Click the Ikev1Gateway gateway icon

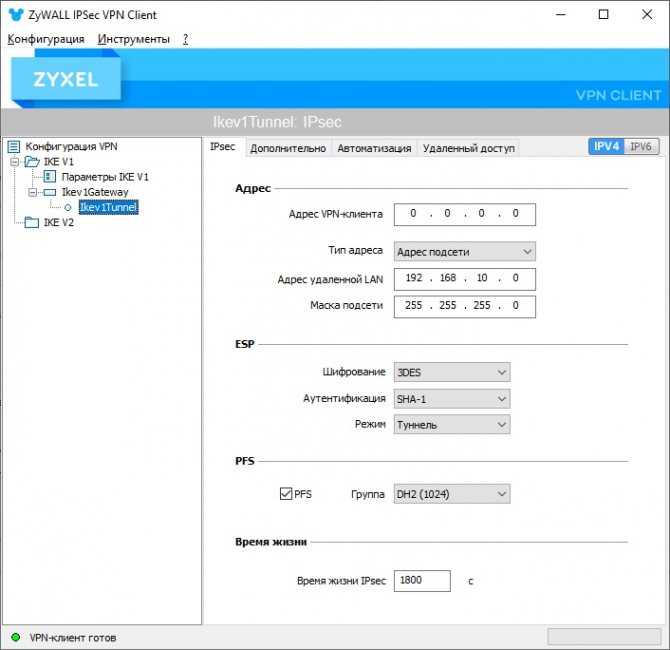coord(50,192)
